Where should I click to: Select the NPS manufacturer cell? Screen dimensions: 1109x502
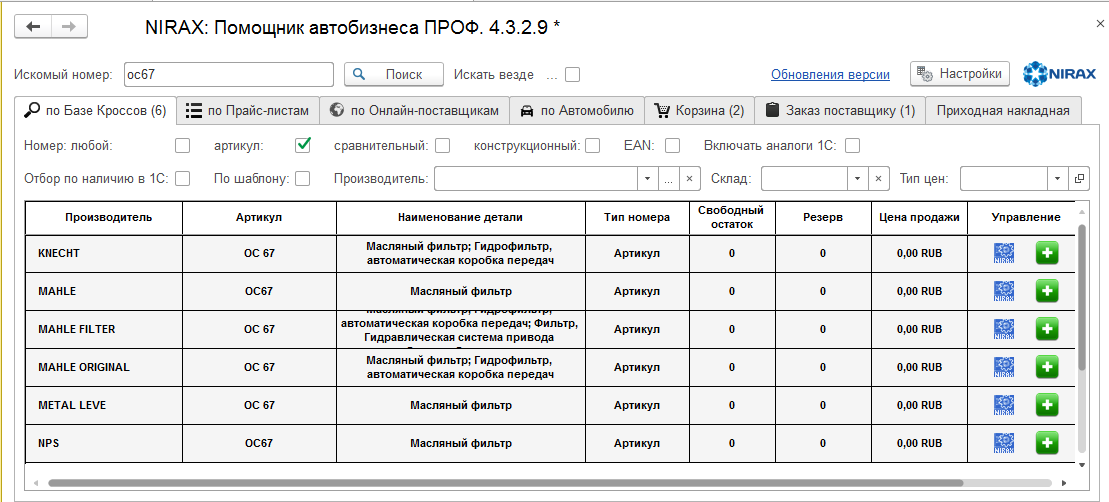tap(104, 444)
